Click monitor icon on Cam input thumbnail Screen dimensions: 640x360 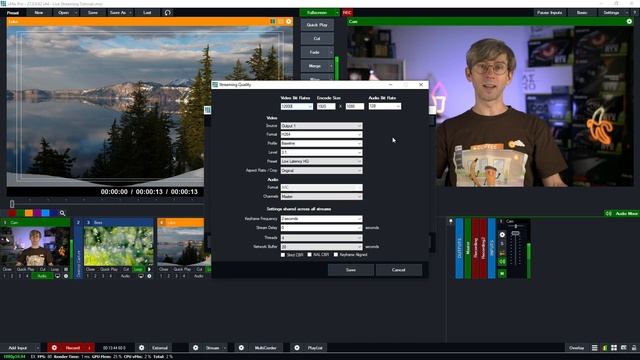[58, 276]
